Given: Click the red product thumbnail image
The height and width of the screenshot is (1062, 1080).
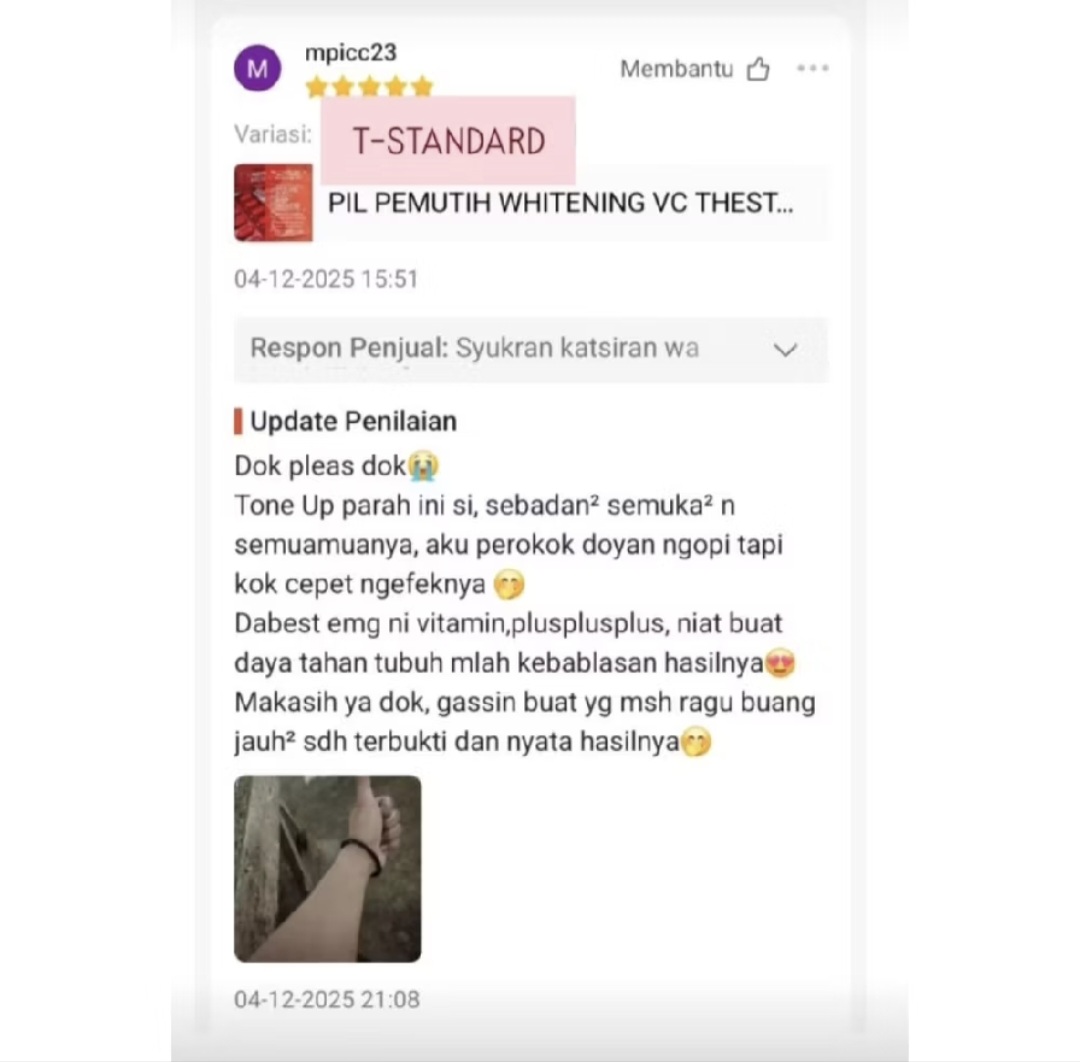Looking at the screenshot, I should pyautogui.click(x=273, y=202).
